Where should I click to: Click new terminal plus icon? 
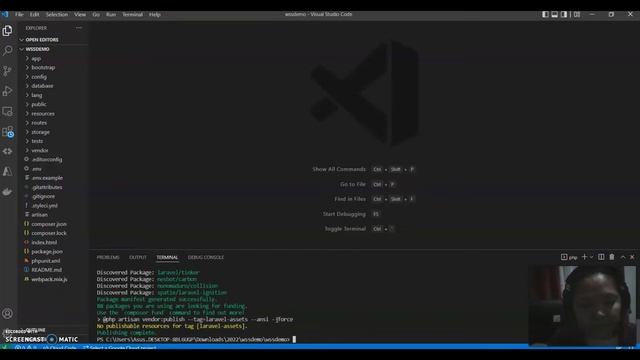(584, 257)
